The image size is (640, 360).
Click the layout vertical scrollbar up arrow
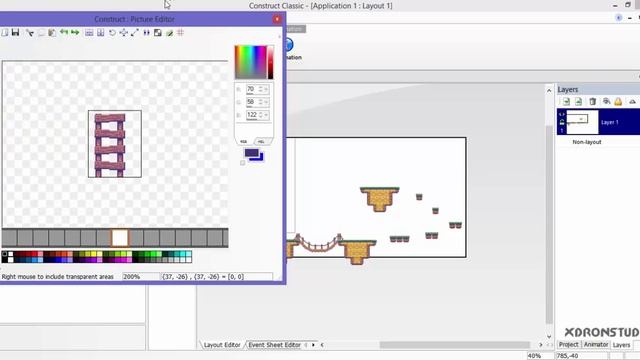point(549,90)
